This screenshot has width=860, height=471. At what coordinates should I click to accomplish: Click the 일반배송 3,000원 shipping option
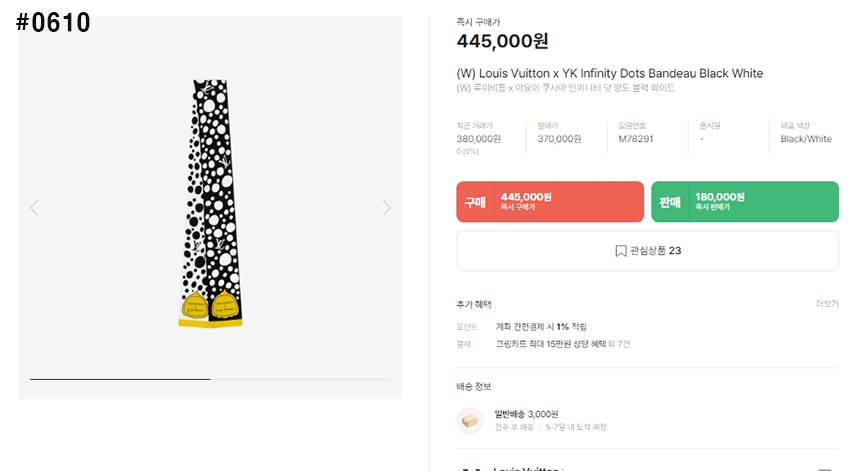click(x=526, y=413)
